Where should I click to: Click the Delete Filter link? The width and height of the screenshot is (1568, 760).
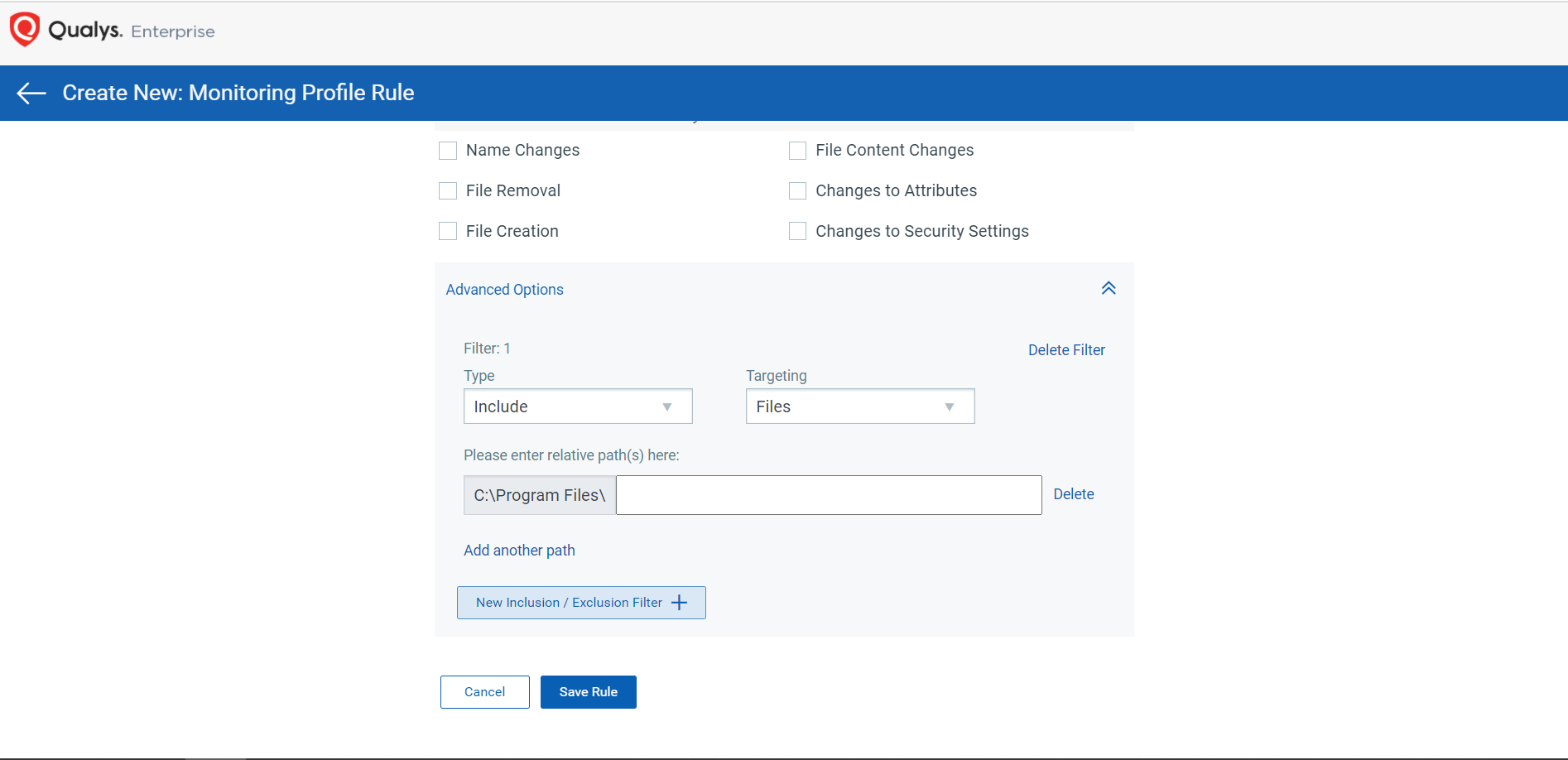(x=1065, y=350)
